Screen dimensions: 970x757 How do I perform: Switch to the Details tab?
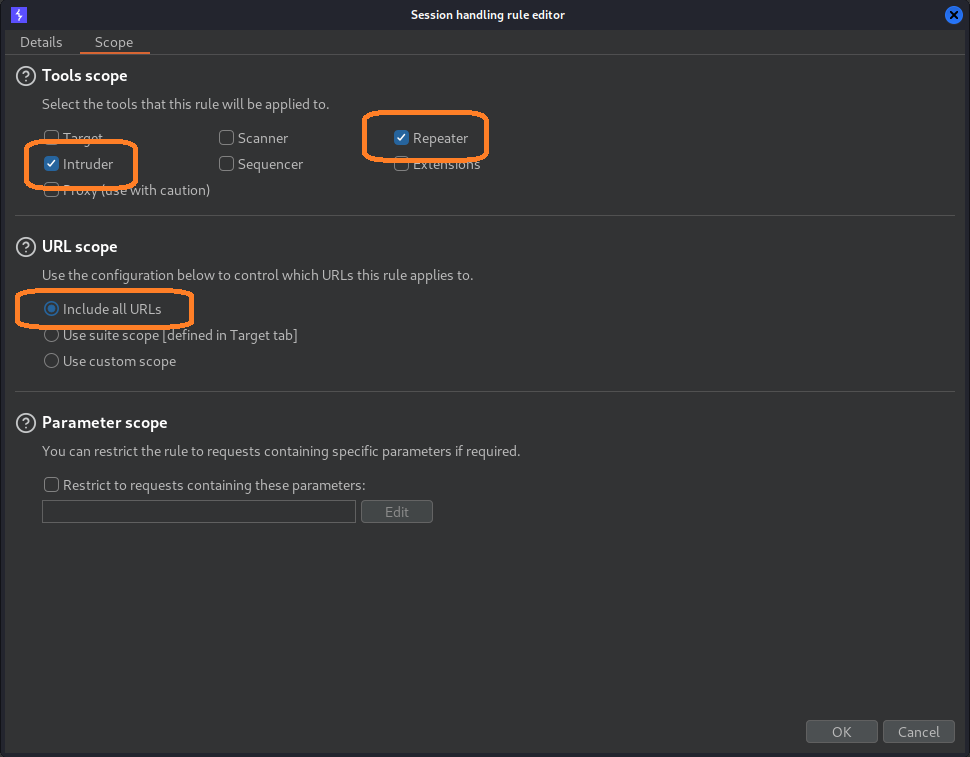[x=41, y=42]
